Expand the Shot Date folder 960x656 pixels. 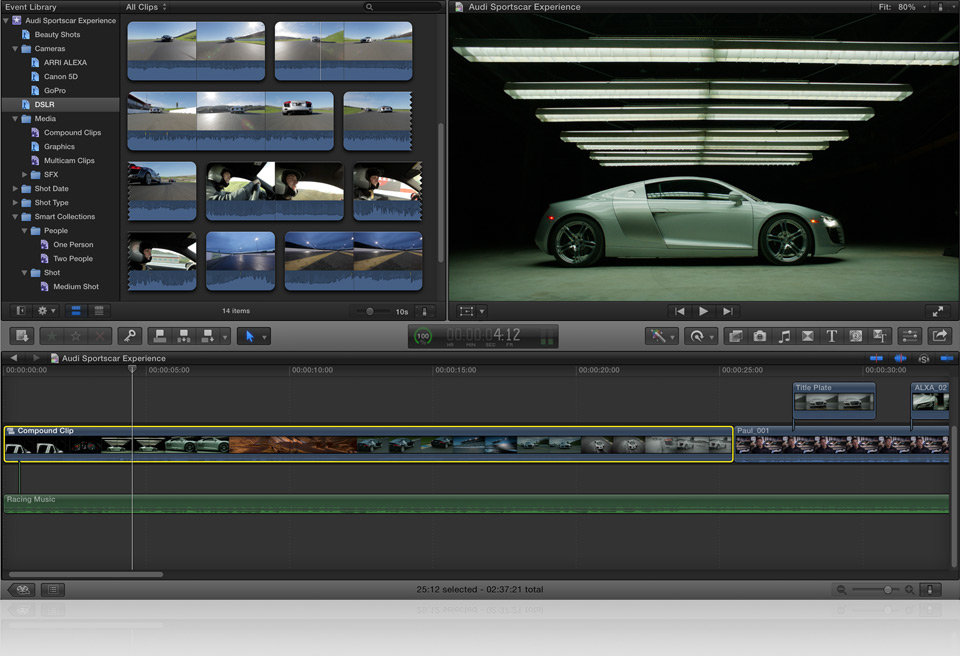coord(15,189)
